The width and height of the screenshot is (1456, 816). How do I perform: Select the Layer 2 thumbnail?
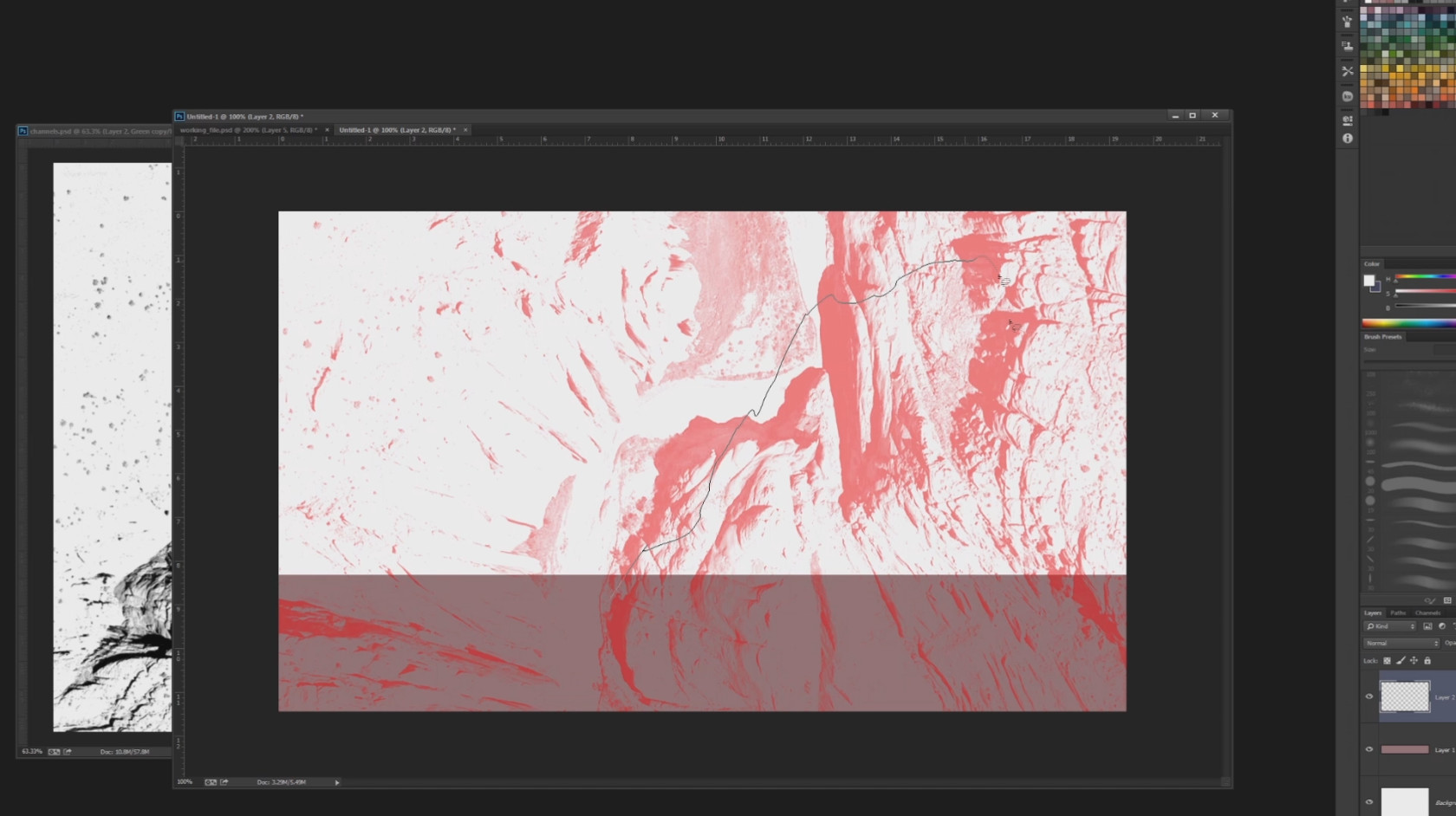pos(1404,696)
